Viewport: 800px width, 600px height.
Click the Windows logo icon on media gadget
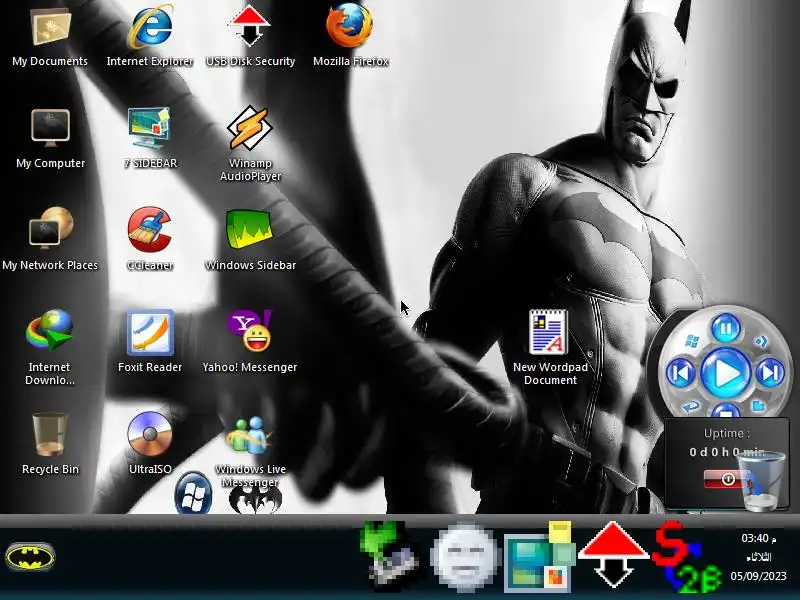(x=692, y=341)
